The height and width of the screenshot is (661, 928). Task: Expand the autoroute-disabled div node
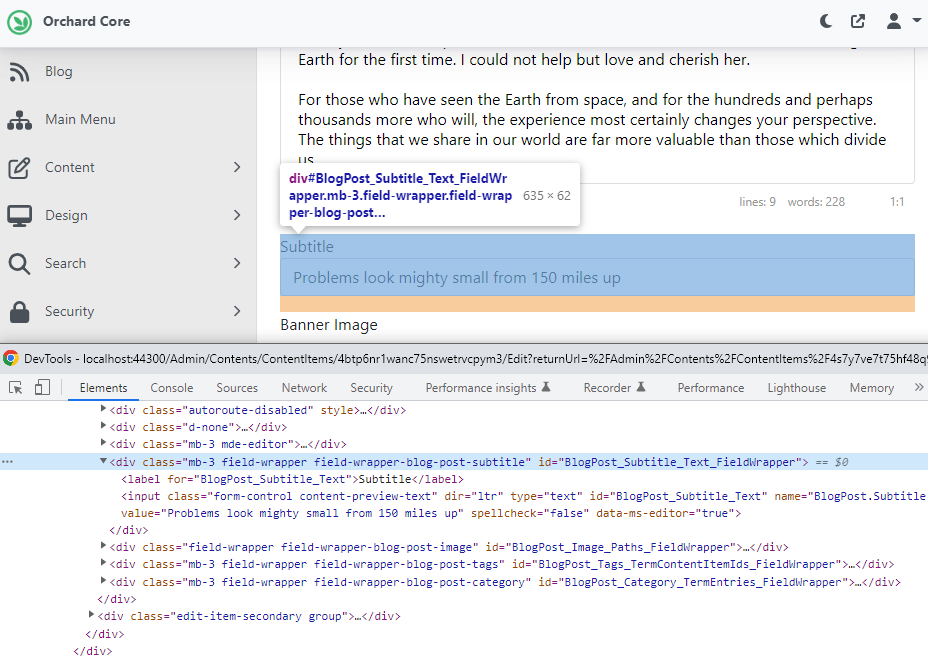click(x=103, y=409)
